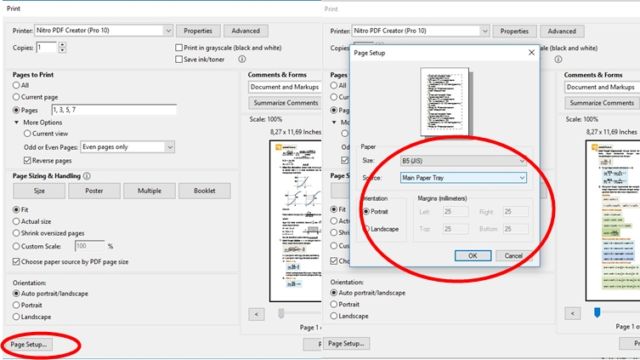The height and width of the screenshot is (360, 640).
Task: Select the Custom Scale radio option
Action: (x=16, y=246)
